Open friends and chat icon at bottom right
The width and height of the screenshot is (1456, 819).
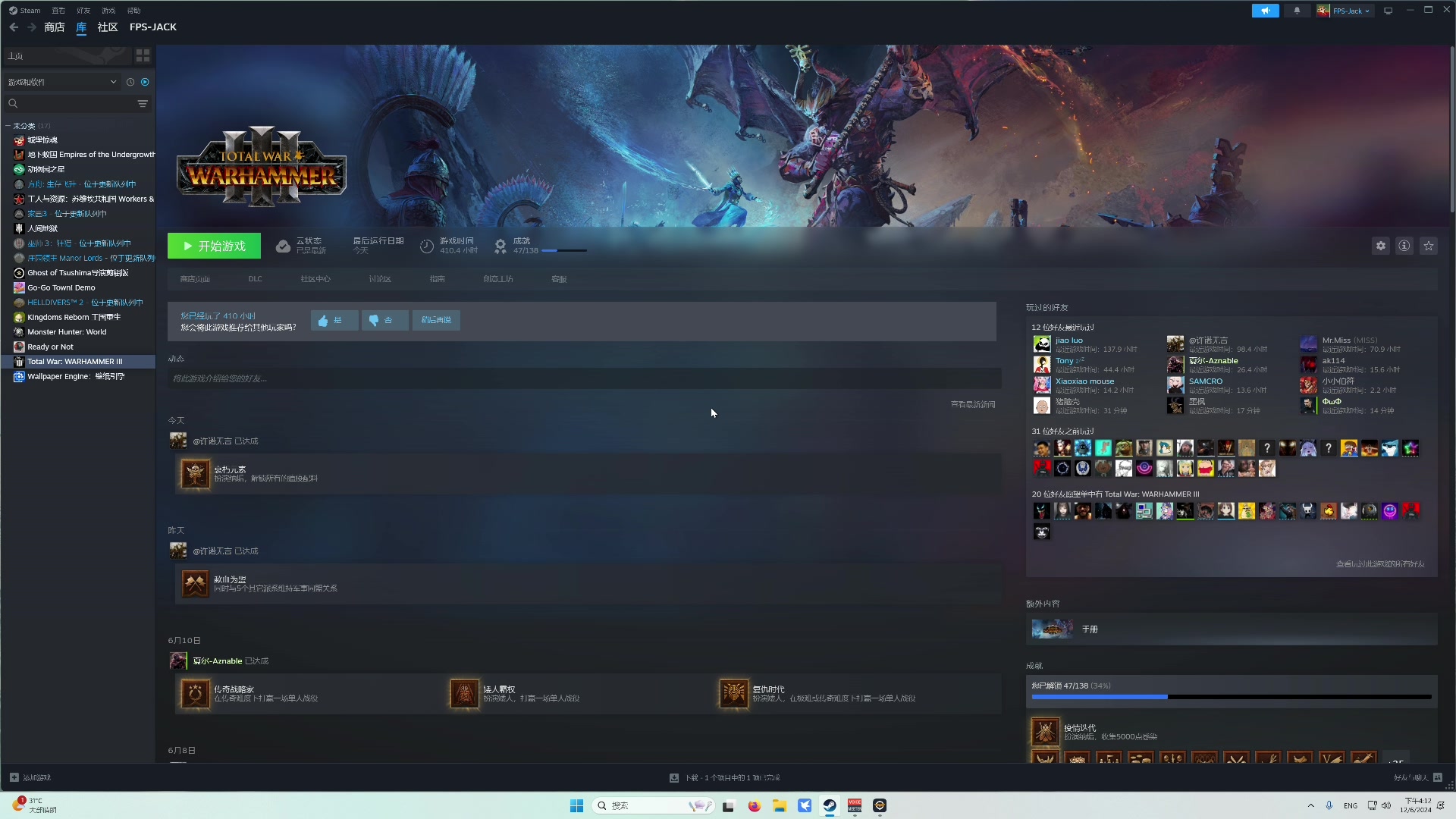point(1438,778)
